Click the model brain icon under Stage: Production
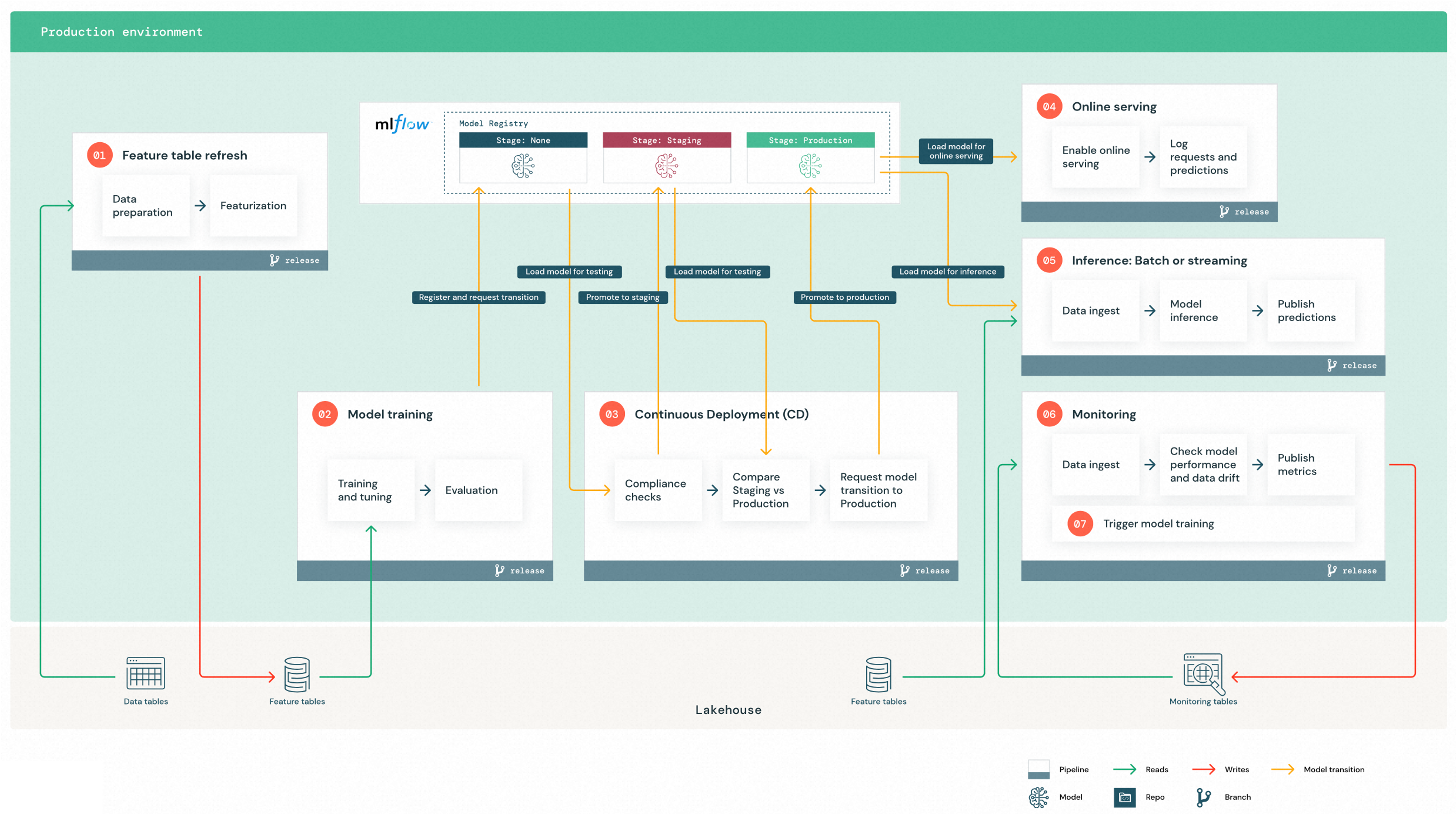This screenshot has width=1456, height=815. [x=810, y=166]
